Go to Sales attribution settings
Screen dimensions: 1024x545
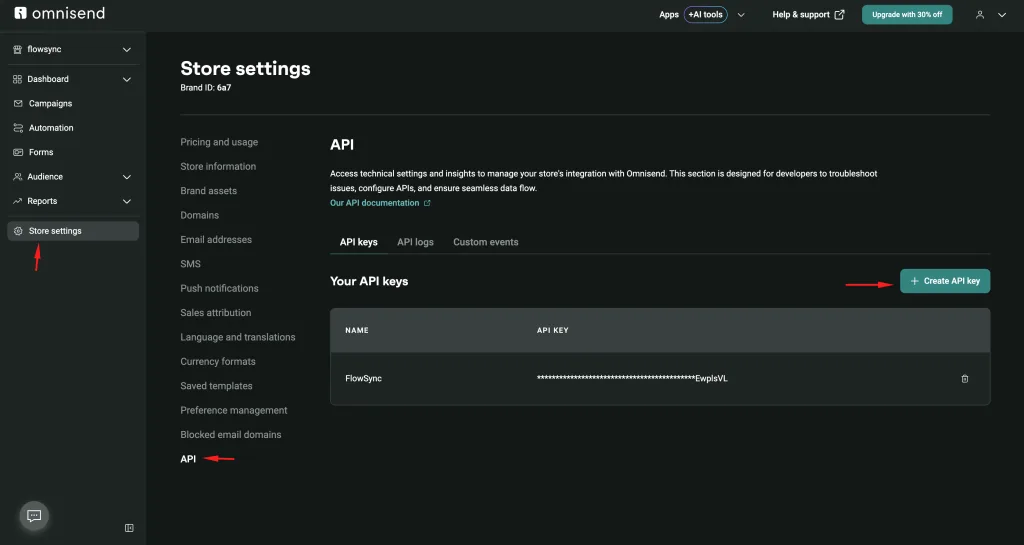click(216, 313)
